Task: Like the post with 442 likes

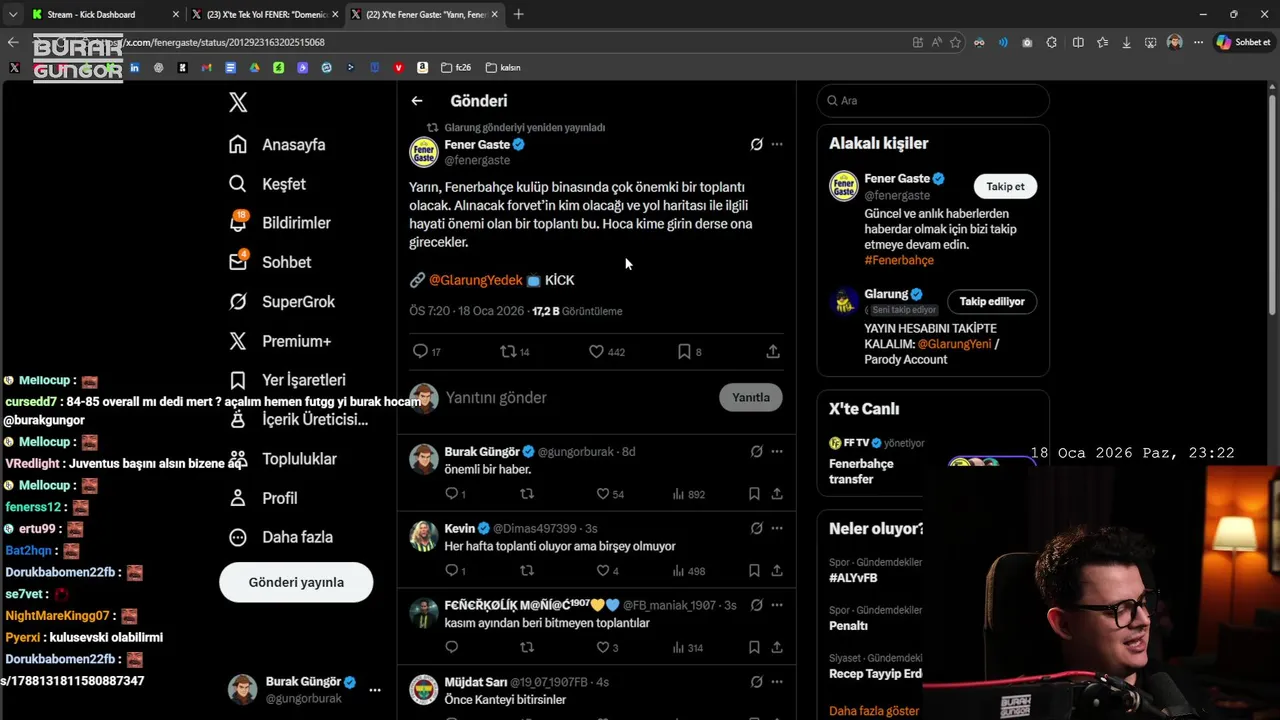Action: (596, 351)
